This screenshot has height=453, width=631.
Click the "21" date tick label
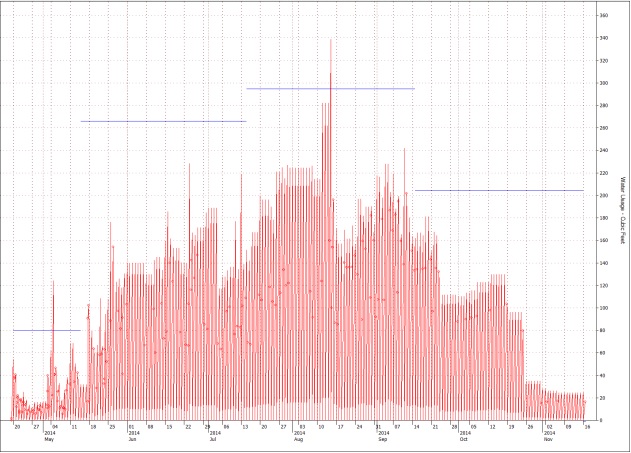pyautogui.click(x=435, y=427)
